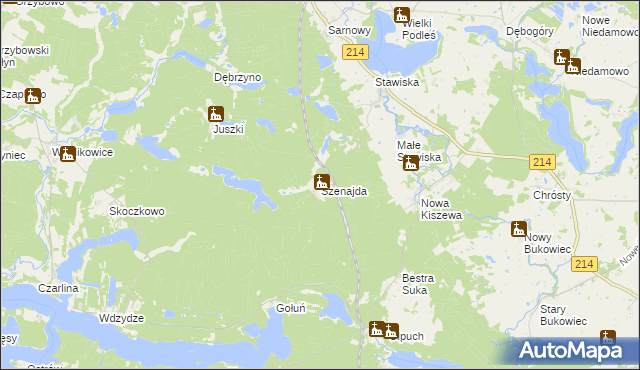Select road 214 shield above Chrósty

point(542,162)
